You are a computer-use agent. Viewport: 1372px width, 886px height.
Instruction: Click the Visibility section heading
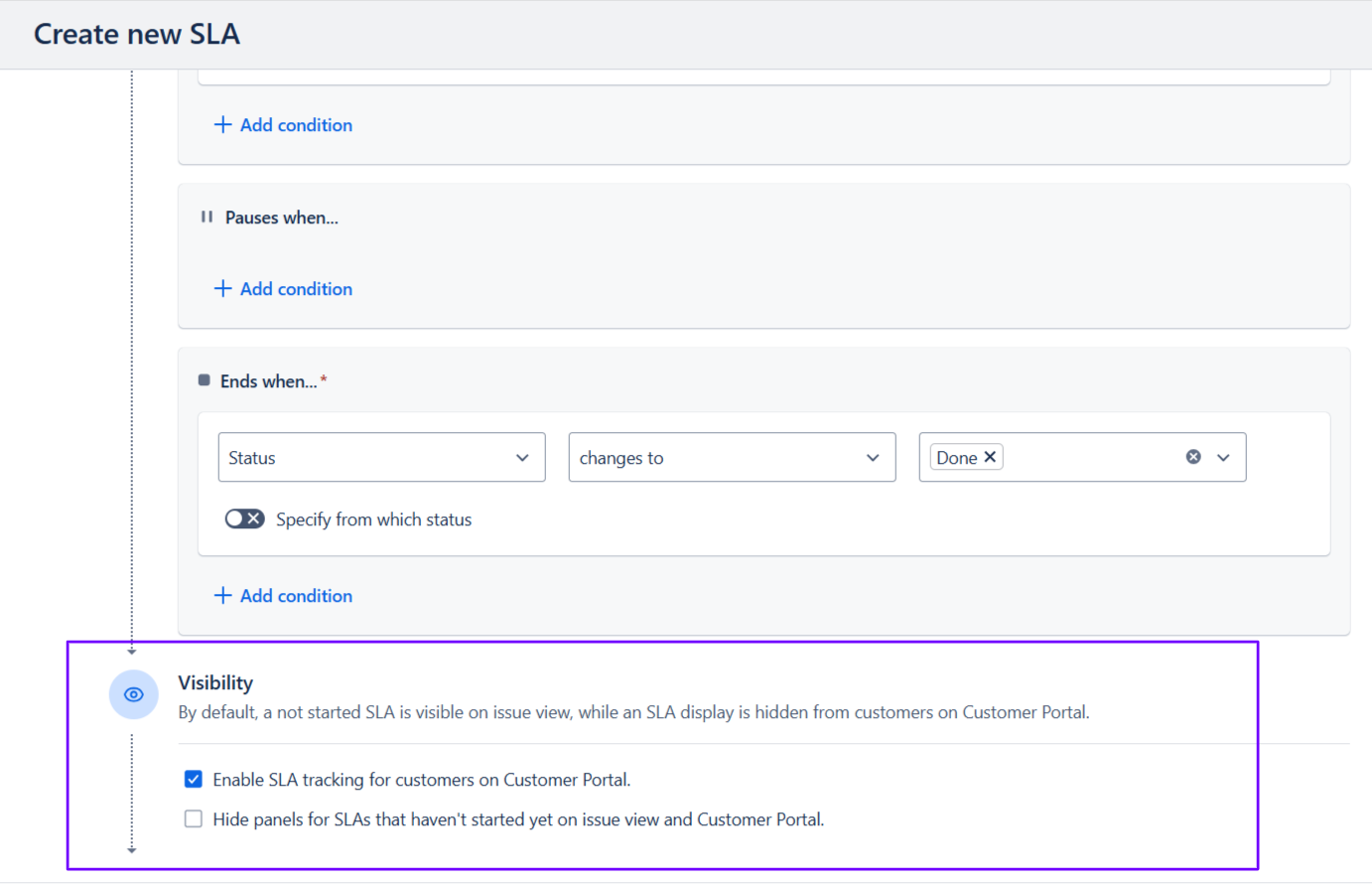[x=215, y=682]
